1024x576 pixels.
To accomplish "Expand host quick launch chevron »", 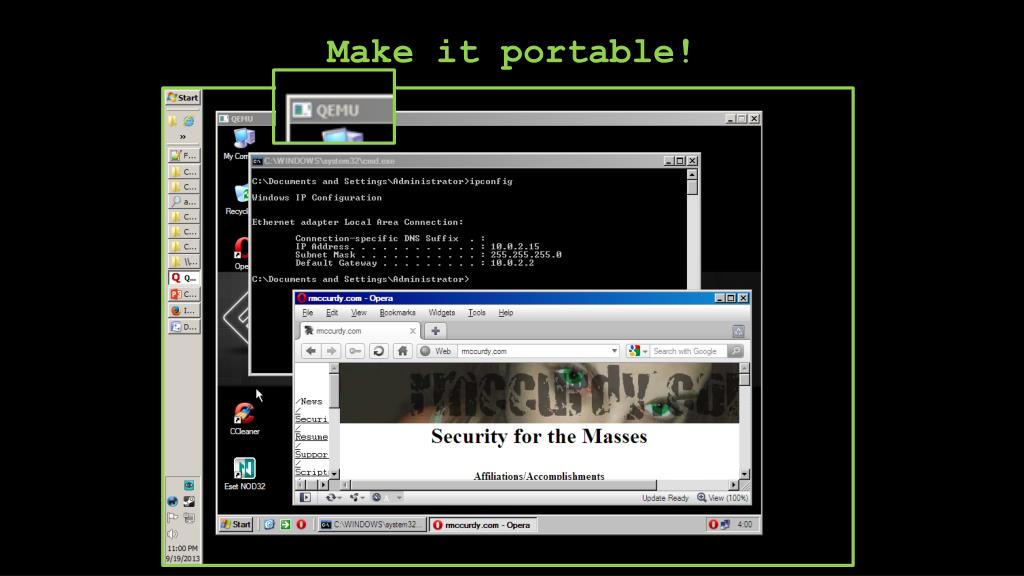I will (183, 136).
